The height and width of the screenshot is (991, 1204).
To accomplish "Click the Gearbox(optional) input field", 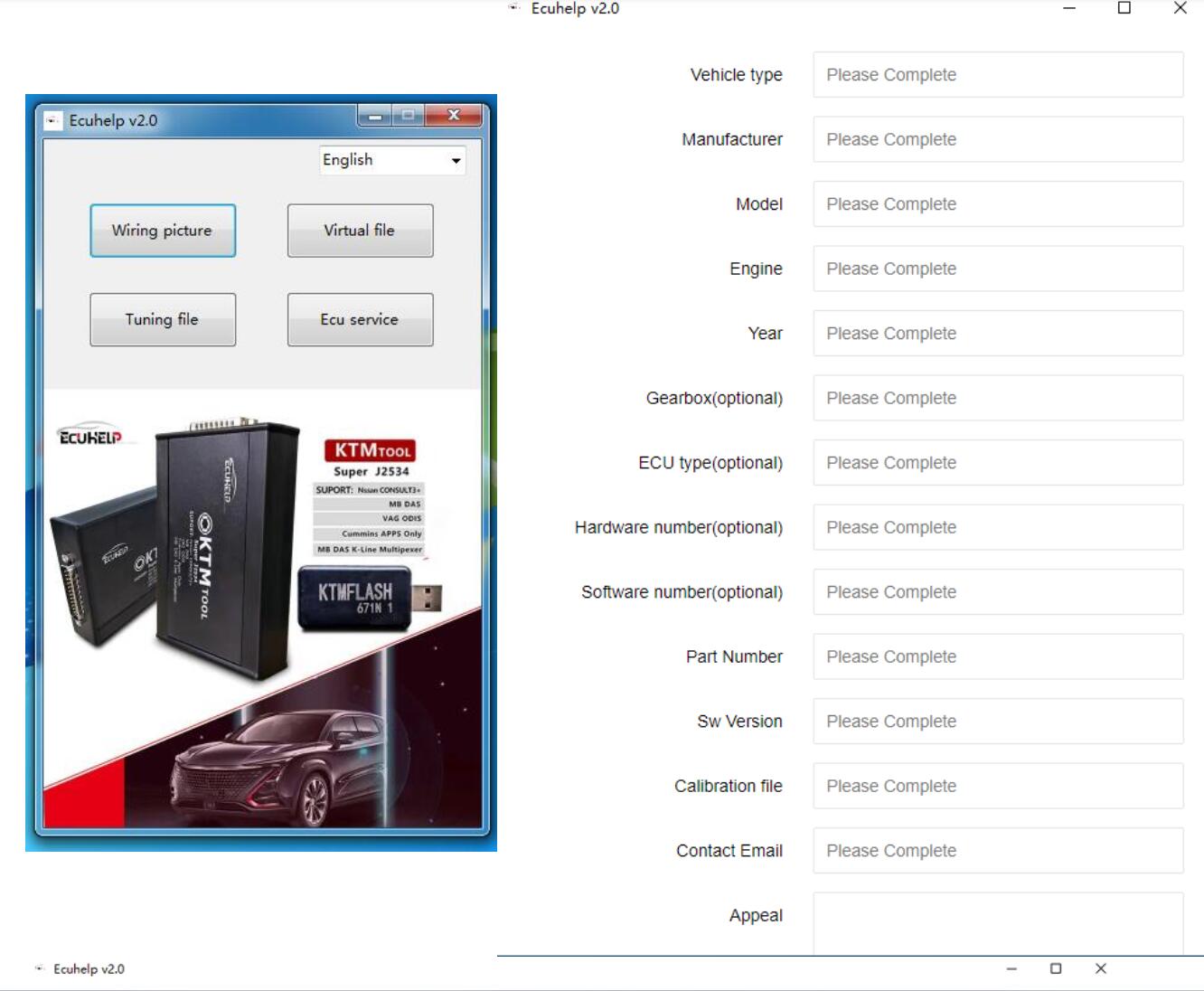I will click(x=997, y=398).
